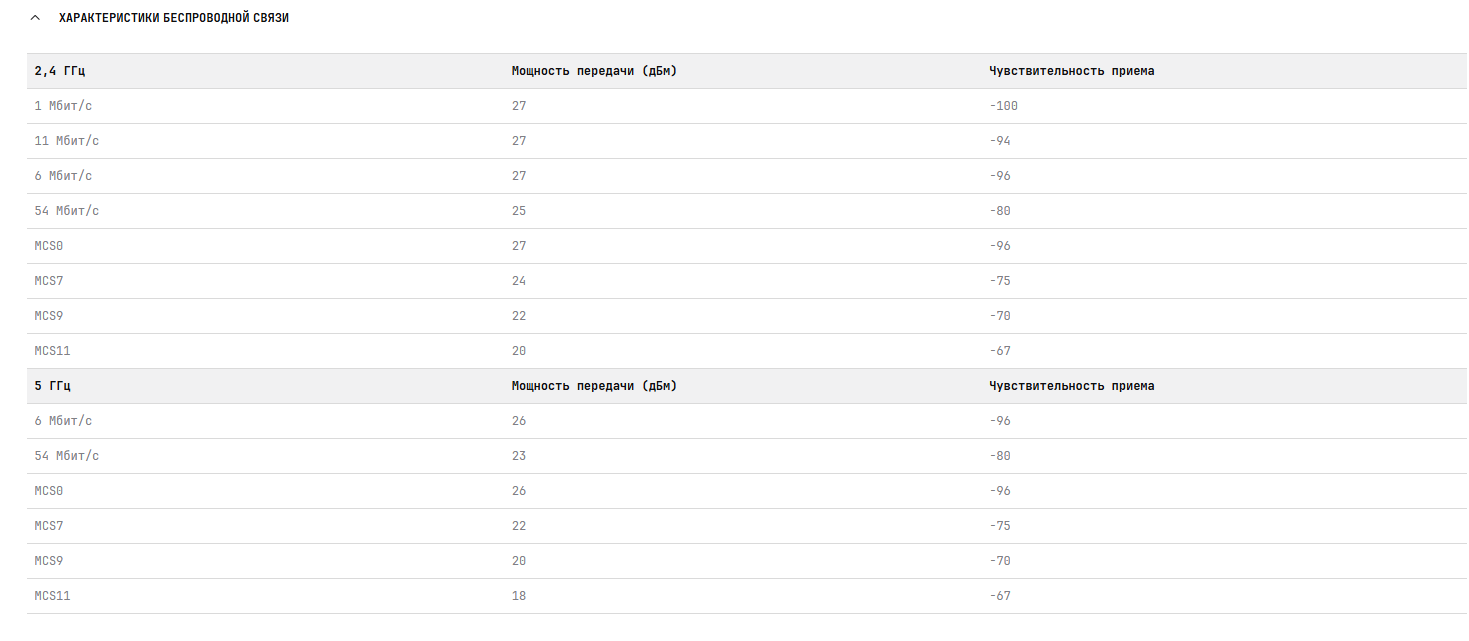Click the 5 ГГц header cell
Screen dimensions: 1469x641
[53, 386]
